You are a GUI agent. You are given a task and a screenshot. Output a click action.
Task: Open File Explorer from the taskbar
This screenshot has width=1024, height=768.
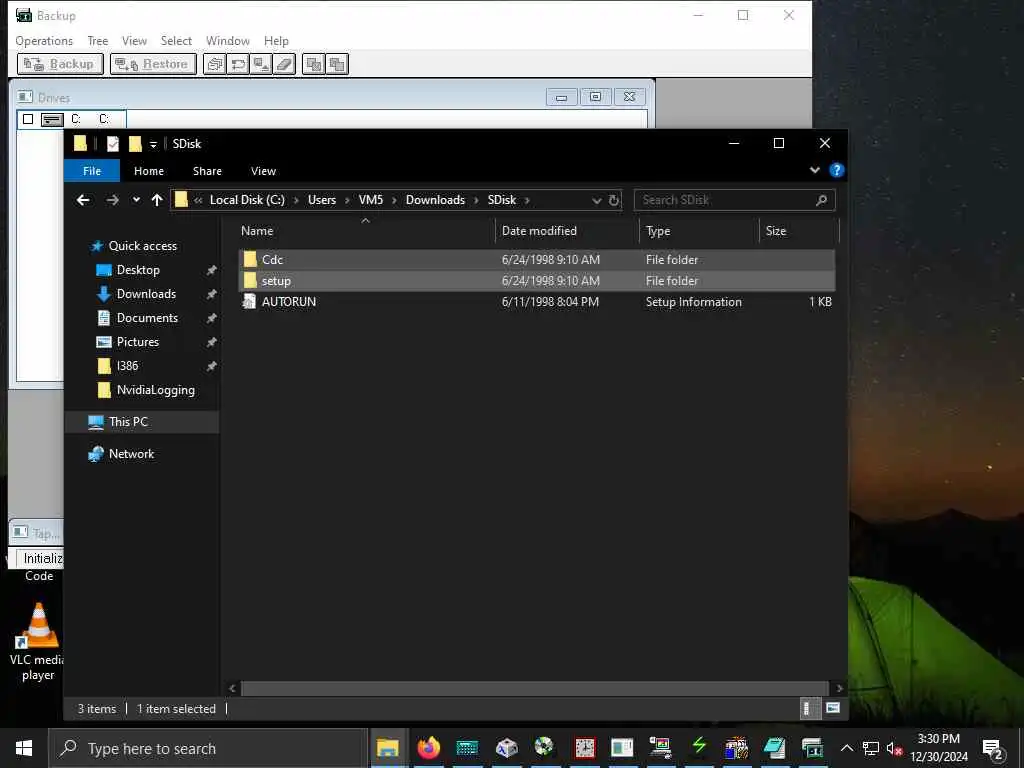click(x=388, y=748)
